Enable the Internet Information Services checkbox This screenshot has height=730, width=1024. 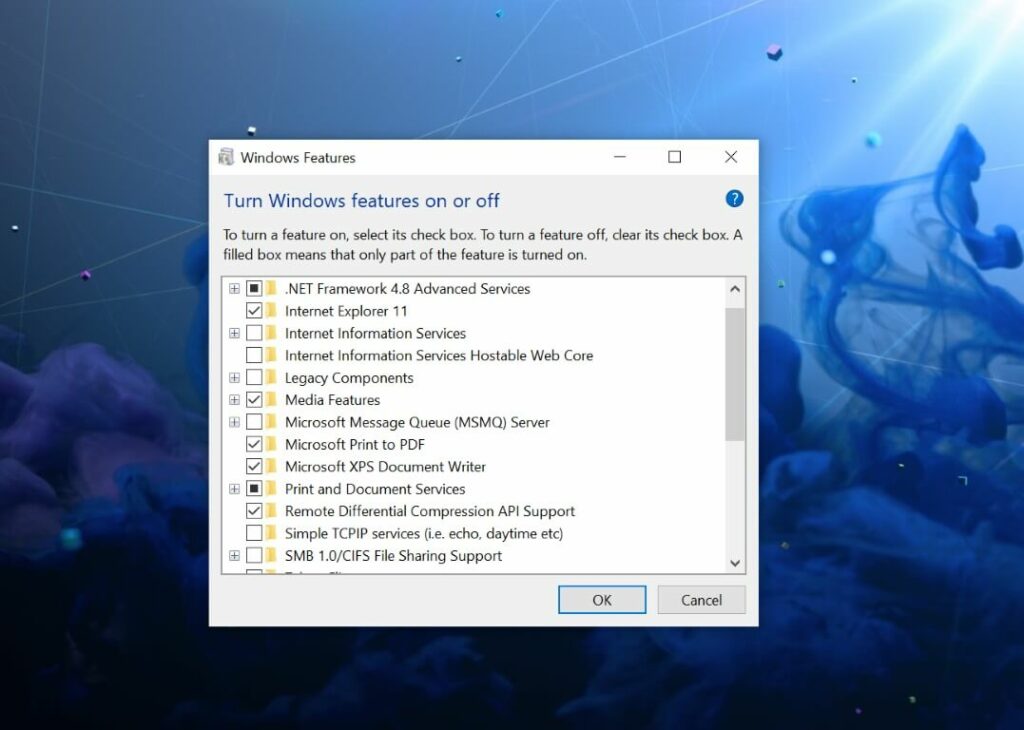(x=254, y=333)
